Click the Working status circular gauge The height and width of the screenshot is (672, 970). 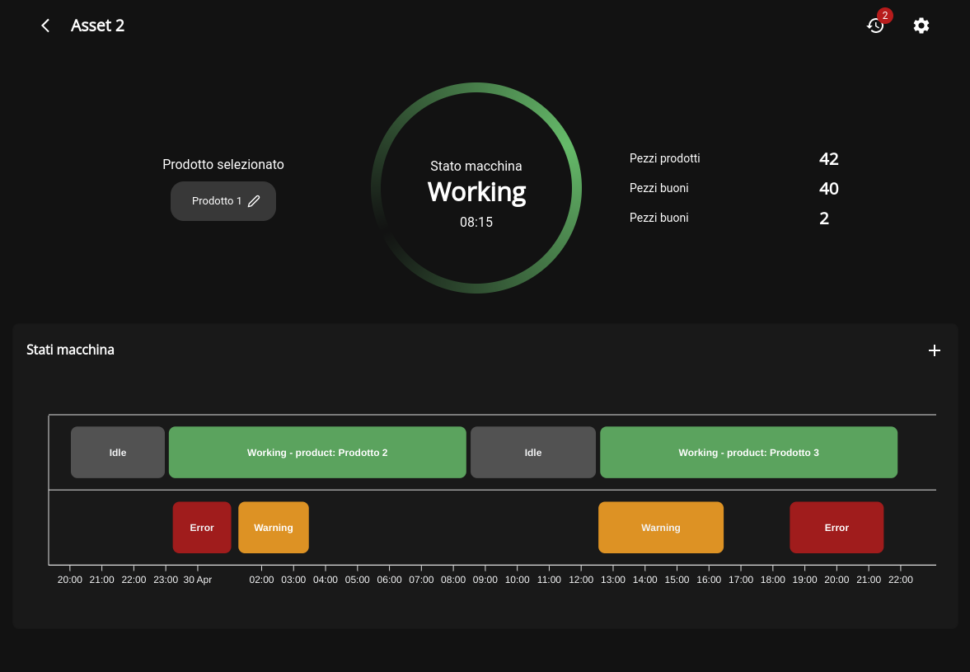tap(476, 188)
